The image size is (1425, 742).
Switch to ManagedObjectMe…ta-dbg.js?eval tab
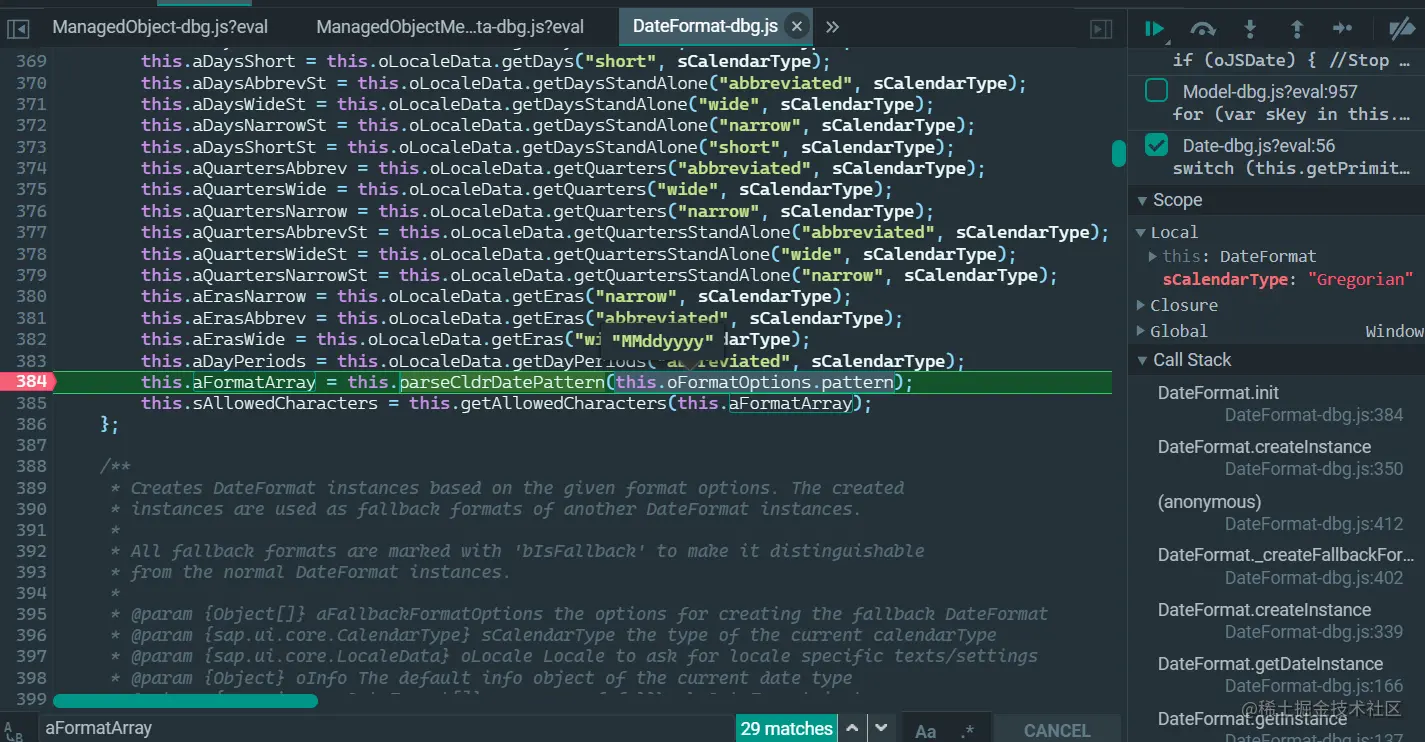pyautogui.click(x=450, y=27)
